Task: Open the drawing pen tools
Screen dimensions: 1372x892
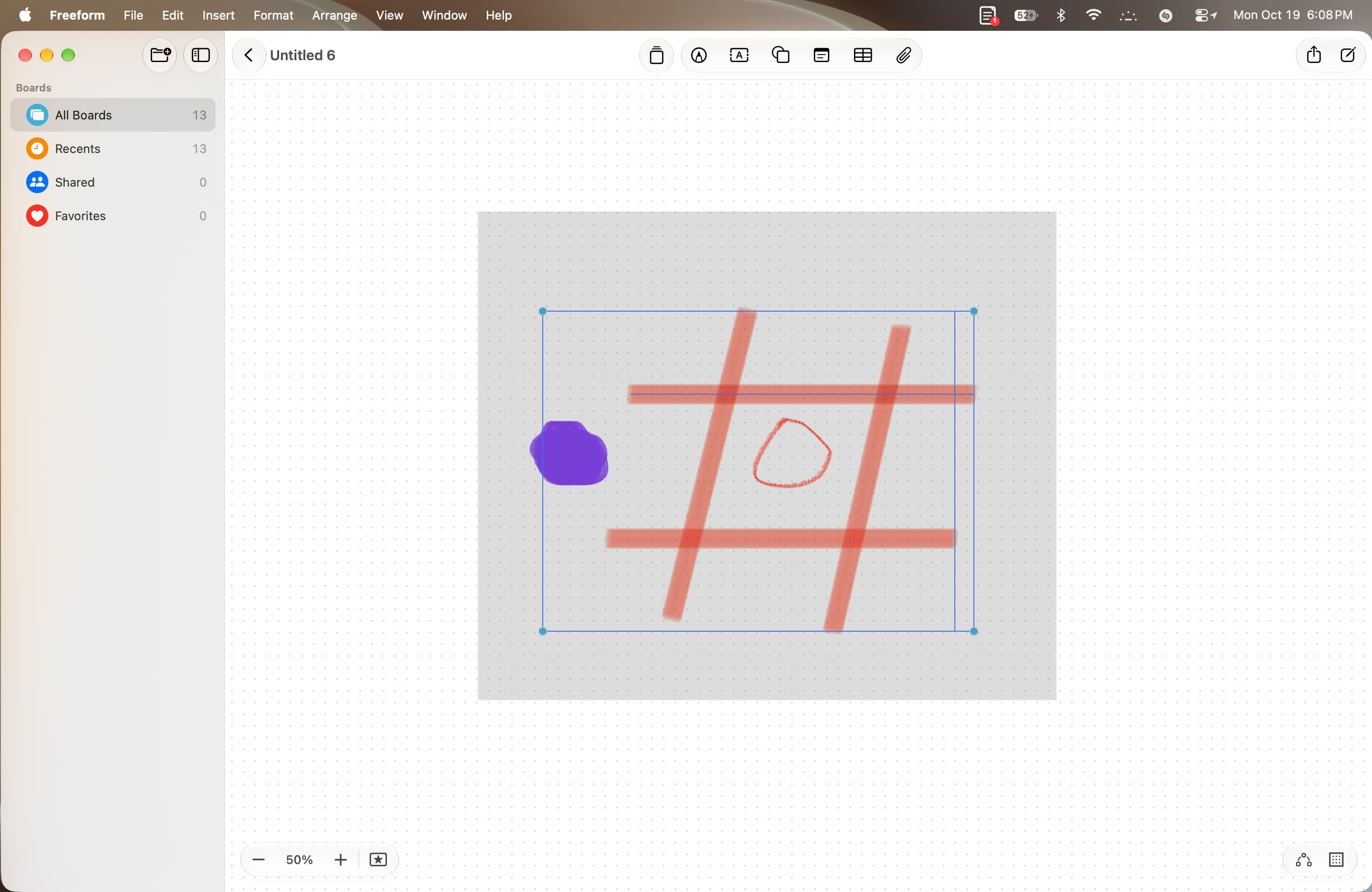Action: tap(699, 56)
